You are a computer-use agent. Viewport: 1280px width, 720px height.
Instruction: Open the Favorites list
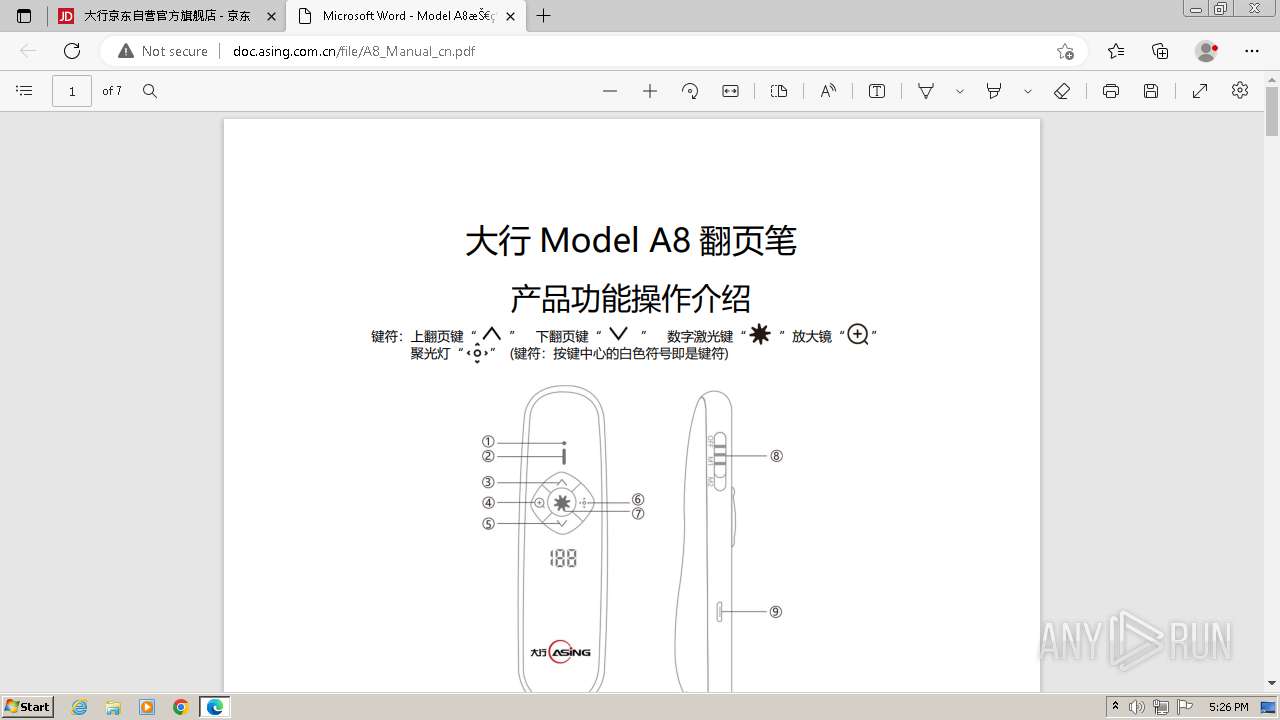tap(1116, 51)
